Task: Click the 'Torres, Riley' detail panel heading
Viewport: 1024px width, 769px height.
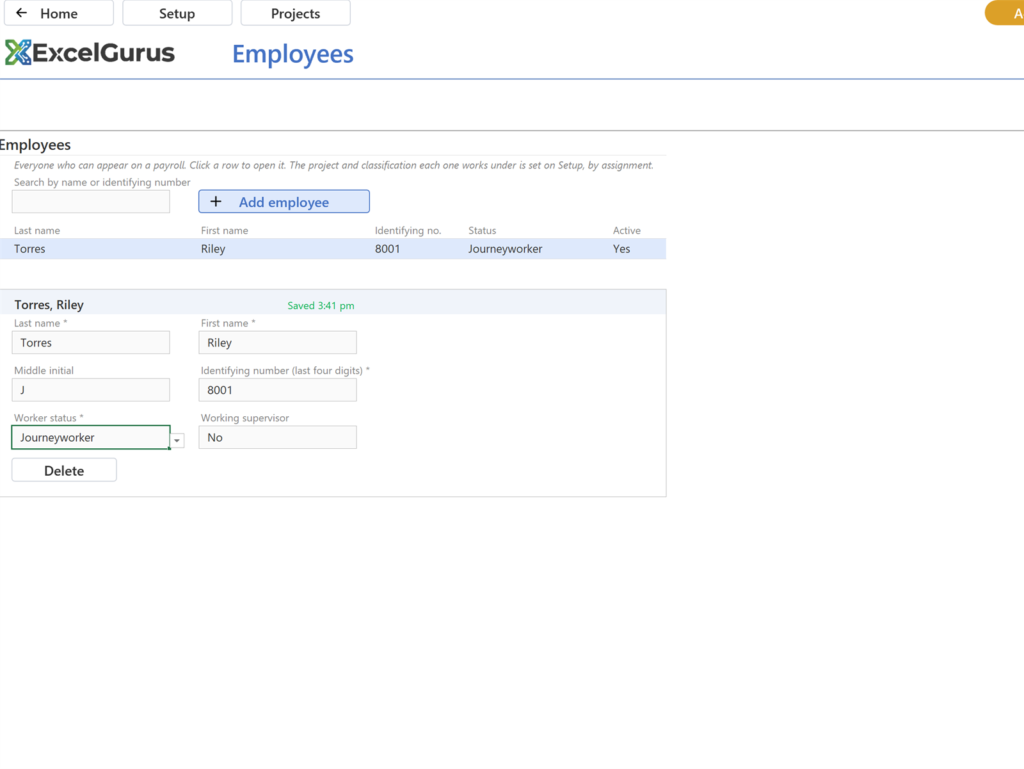Action: pos(49,305)
